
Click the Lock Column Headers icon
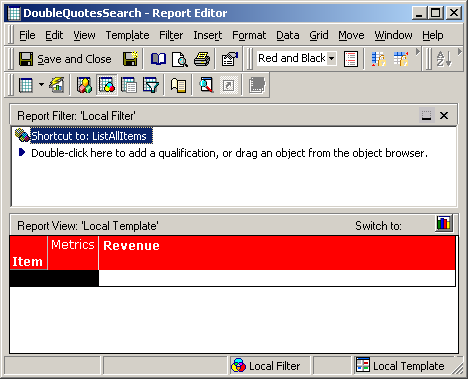coord(400,59)
